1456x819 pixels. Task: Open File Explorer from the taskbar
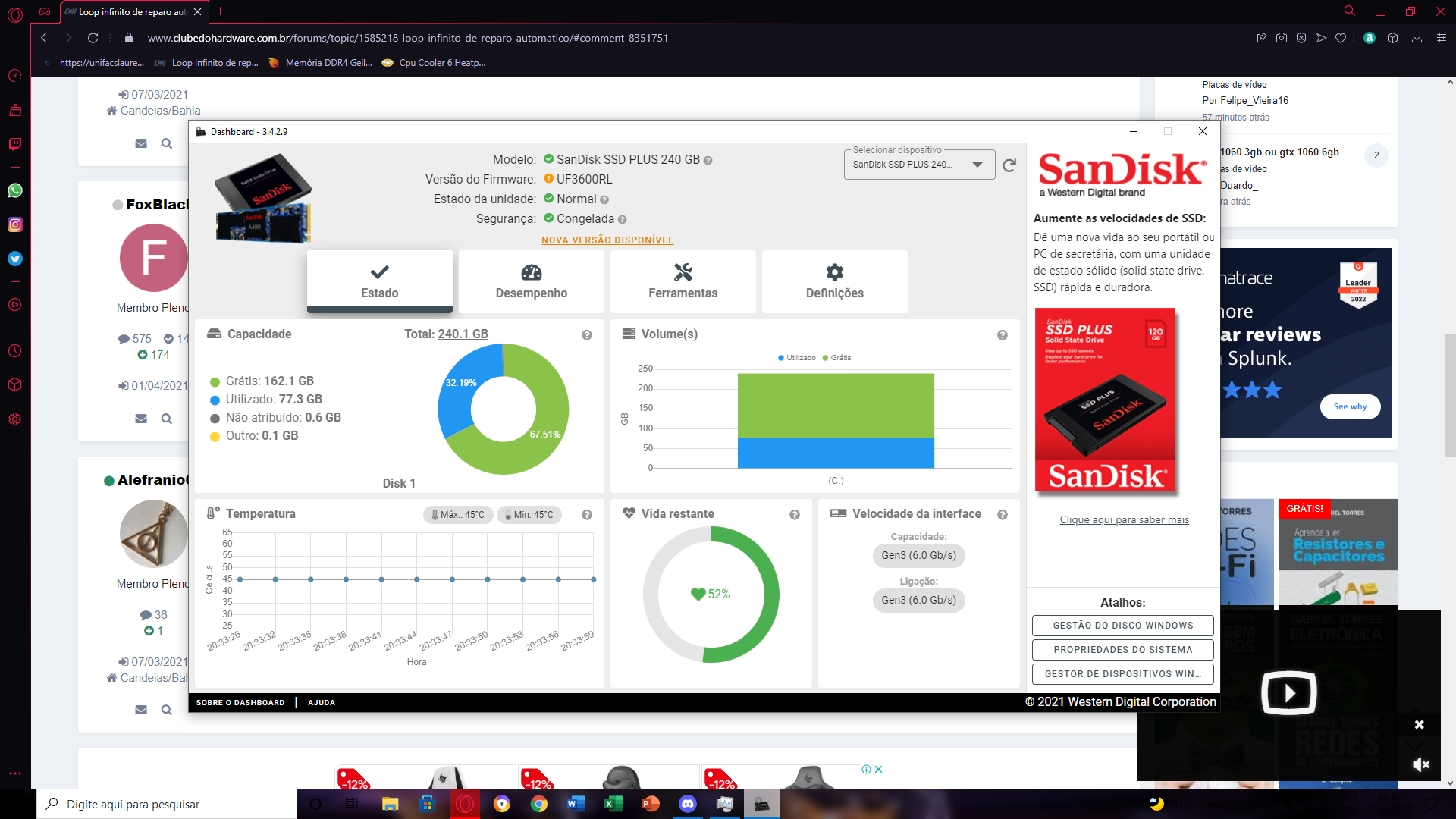(390, 804)
